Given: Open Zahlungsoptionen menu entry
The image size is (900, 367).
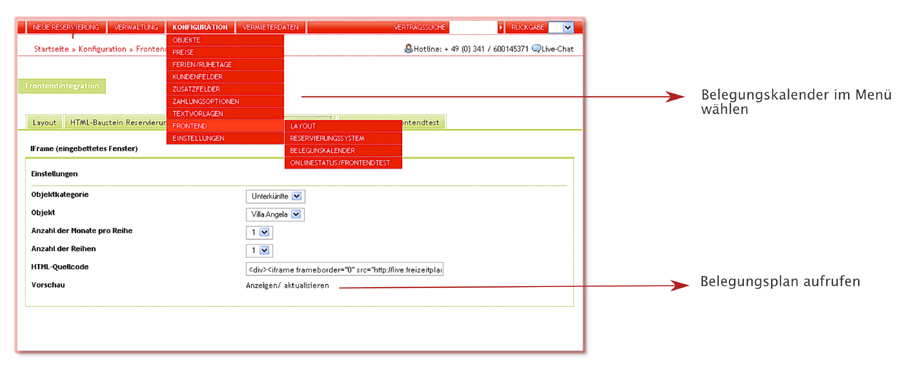Looking at the screenshot, I should 225,102.
